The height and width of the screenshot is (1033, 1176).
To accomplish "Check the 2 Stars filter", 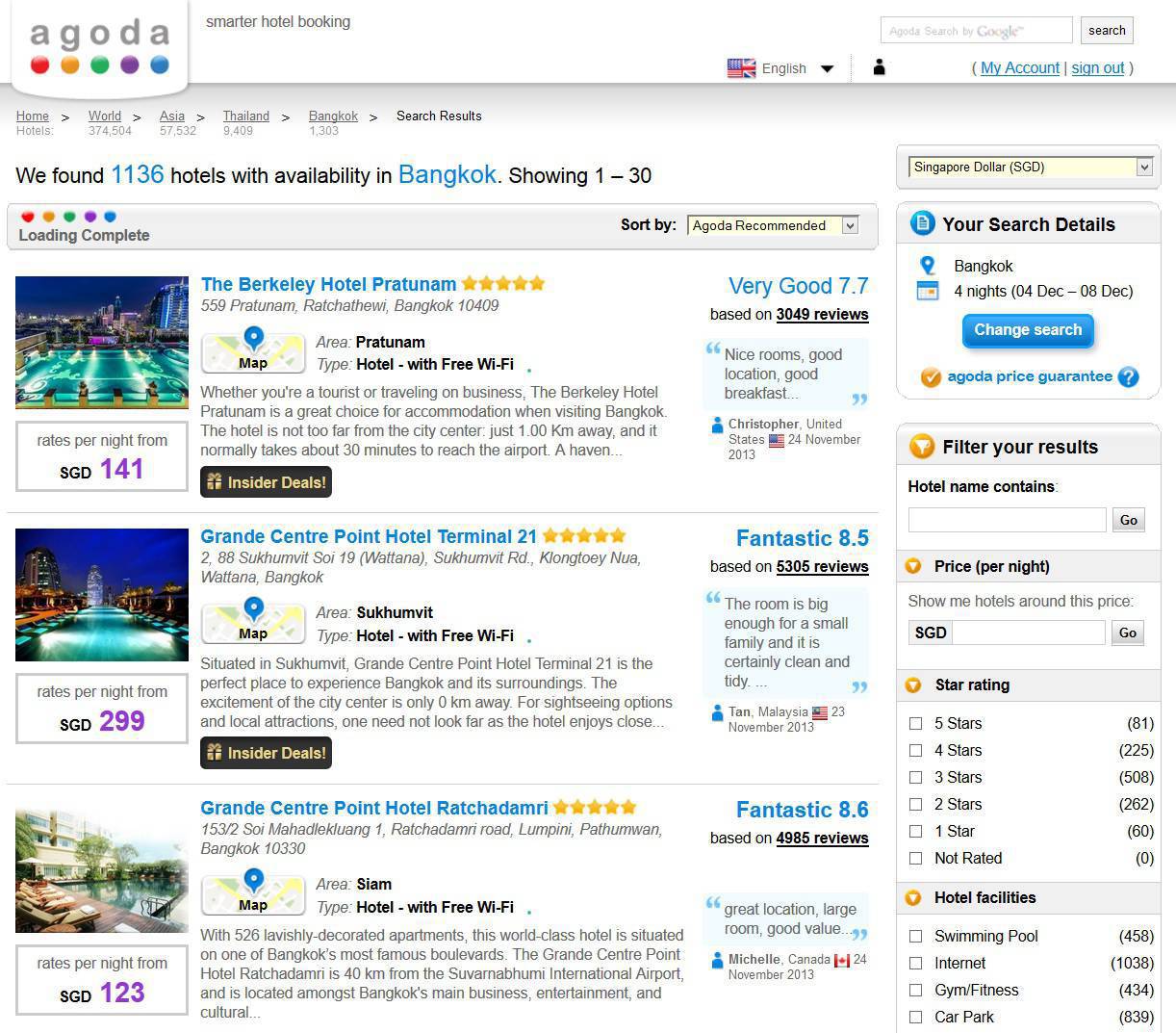I will click(916, 804).
